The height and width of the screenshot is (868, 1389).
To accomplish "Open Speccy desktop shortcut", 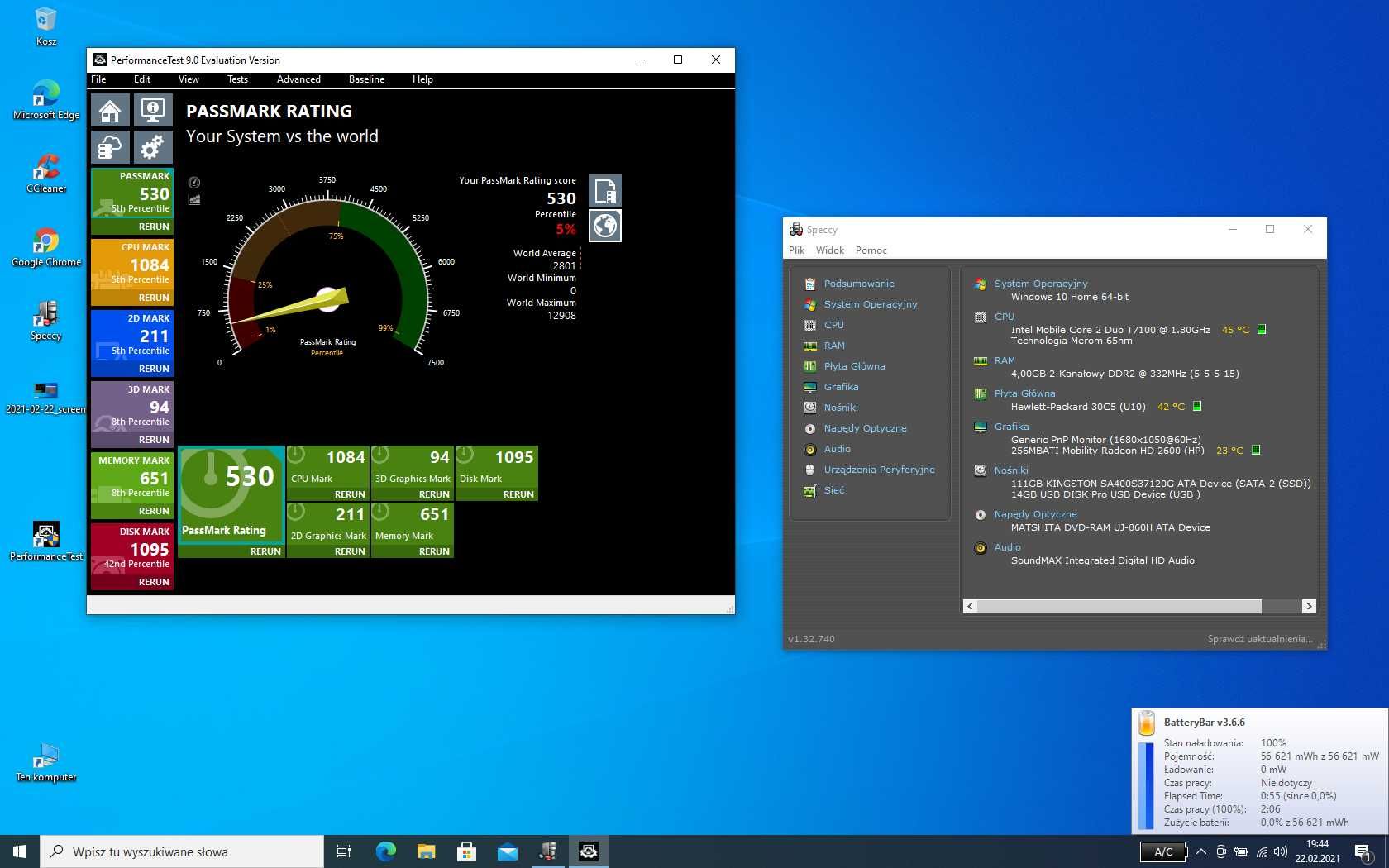I will click(46, 321).
